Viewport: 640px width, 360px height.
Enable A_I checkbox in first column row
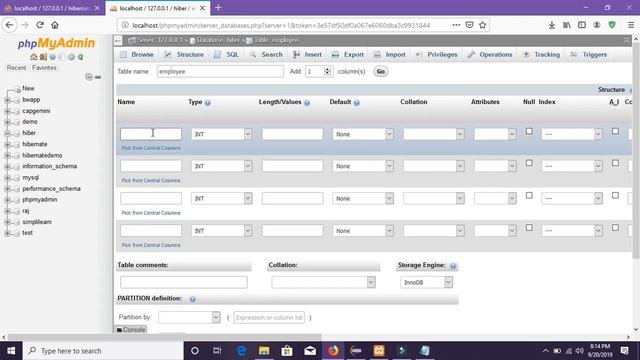(615, 131)
